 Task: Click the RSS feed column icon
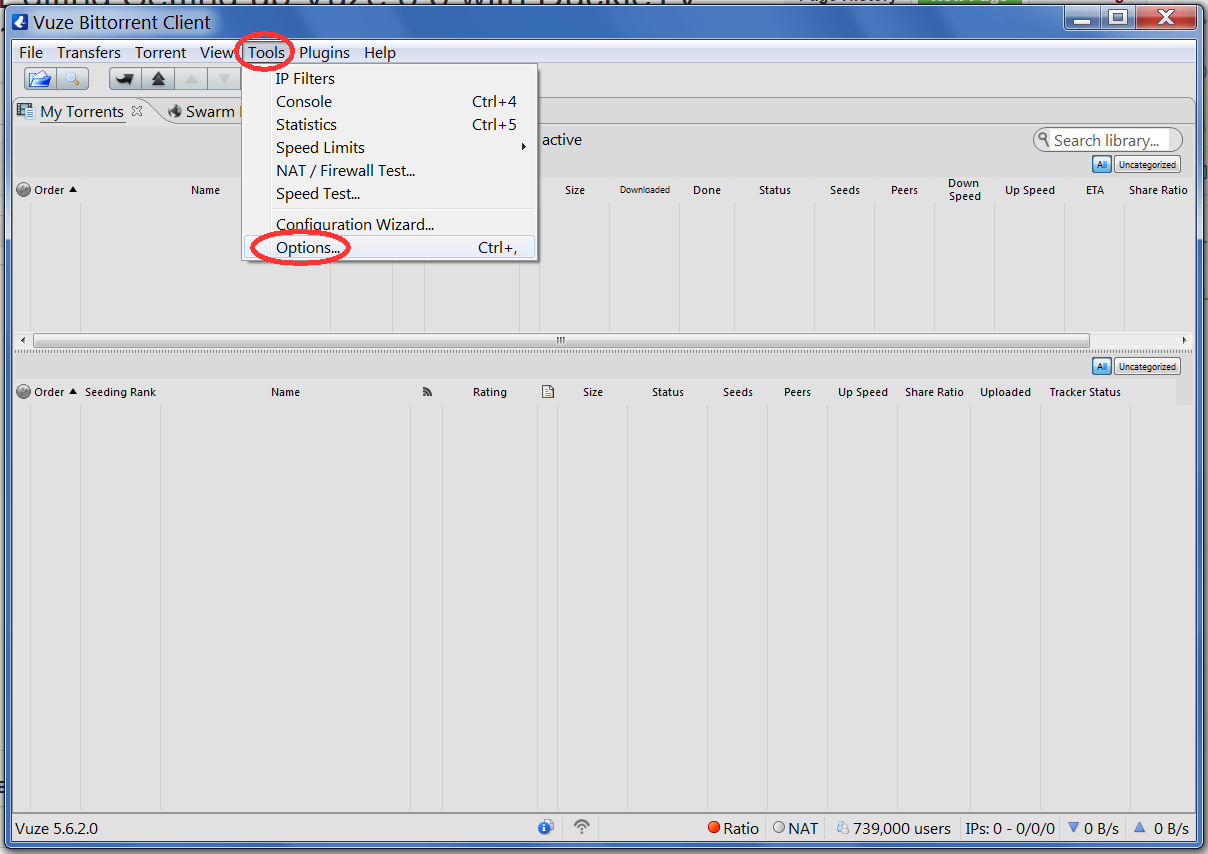427,392
